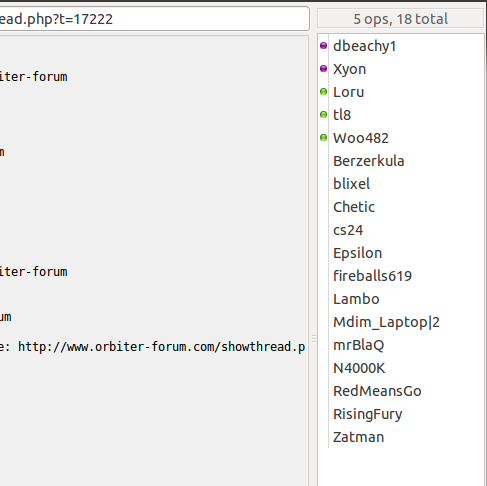
Task: Select Berzerkula in the user list
Action: [369, 161]
